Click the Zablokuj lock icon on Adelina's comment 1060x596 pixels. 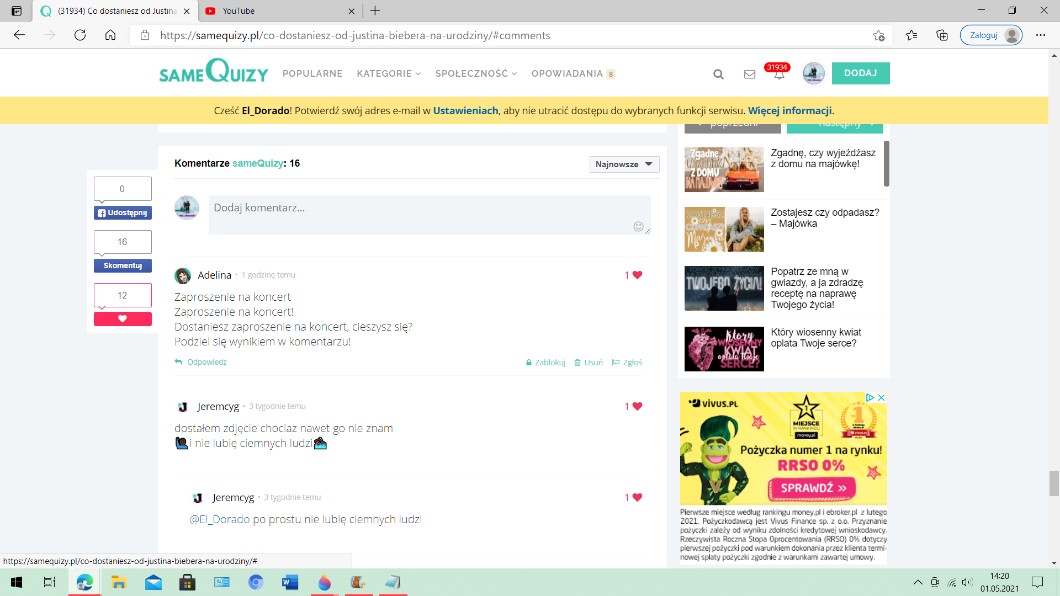tap(529, 363)
